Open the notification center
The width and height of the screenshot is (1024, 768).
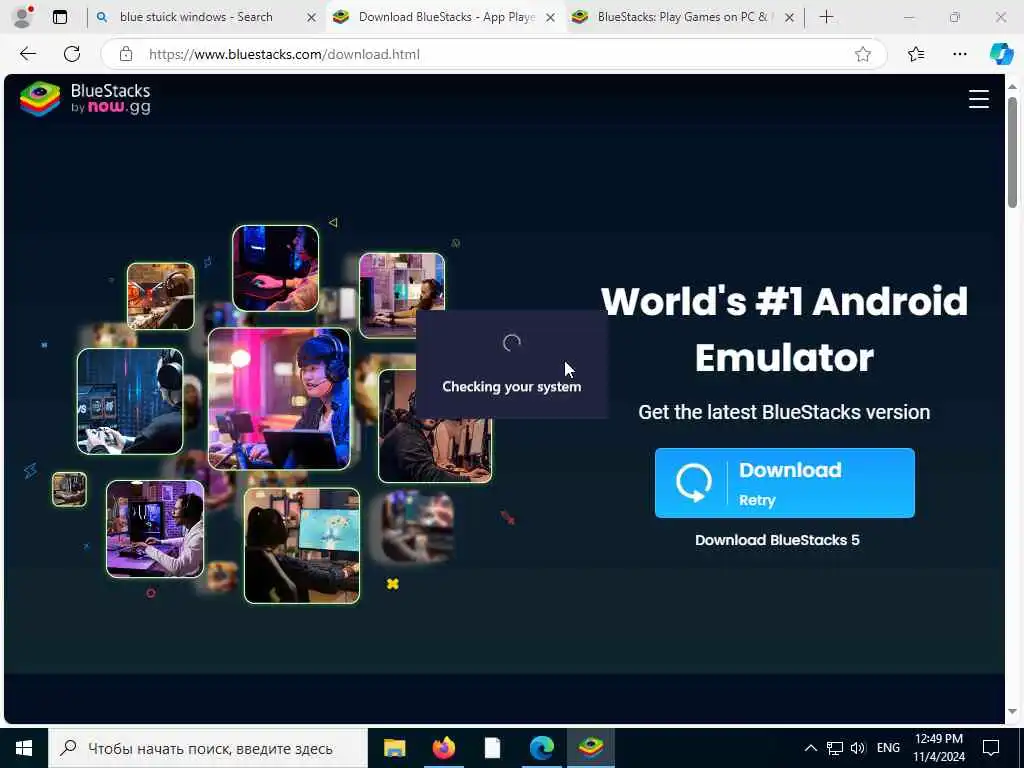pos(991,748)
